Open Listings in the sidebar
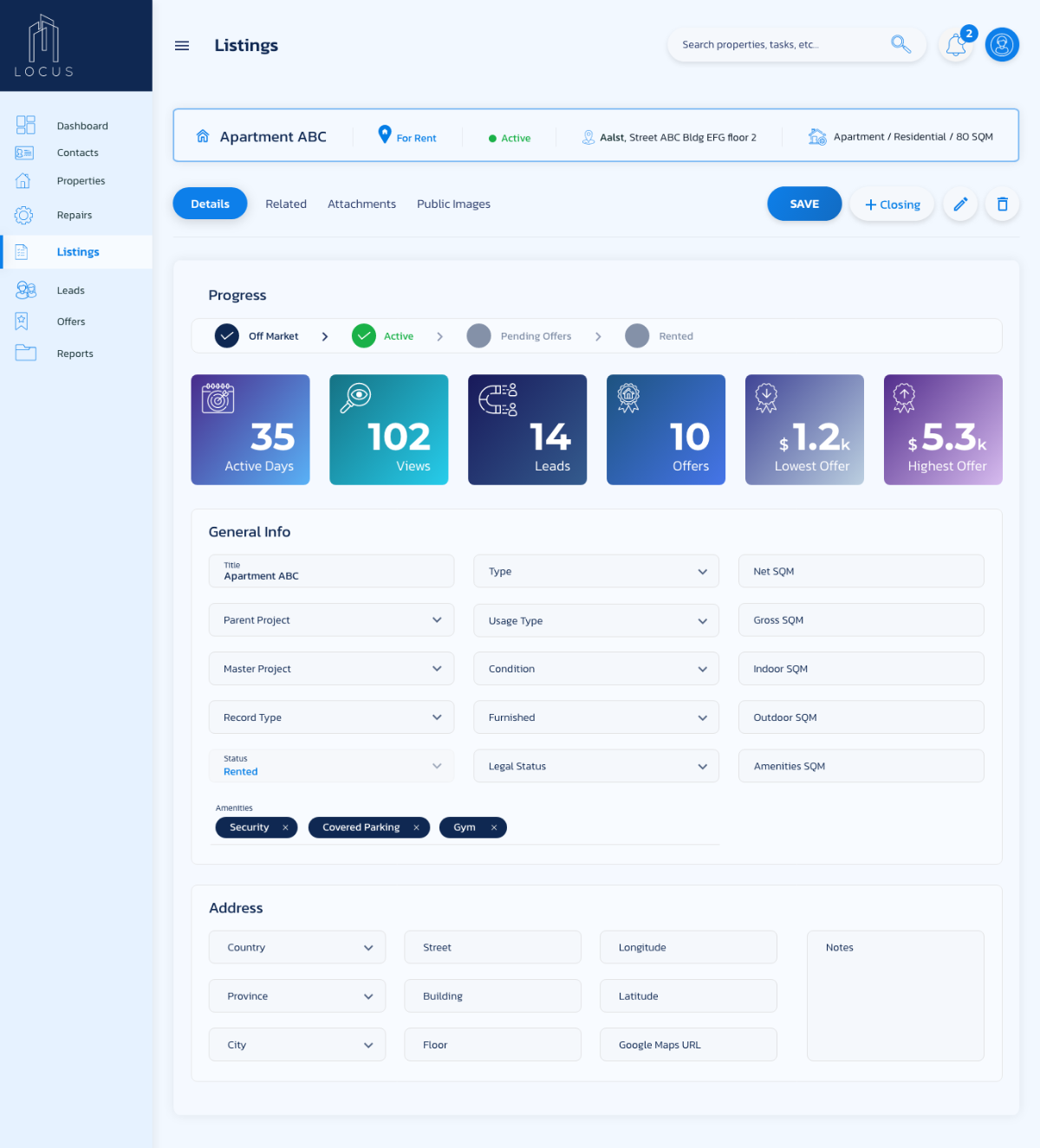 tap(76, 252)
